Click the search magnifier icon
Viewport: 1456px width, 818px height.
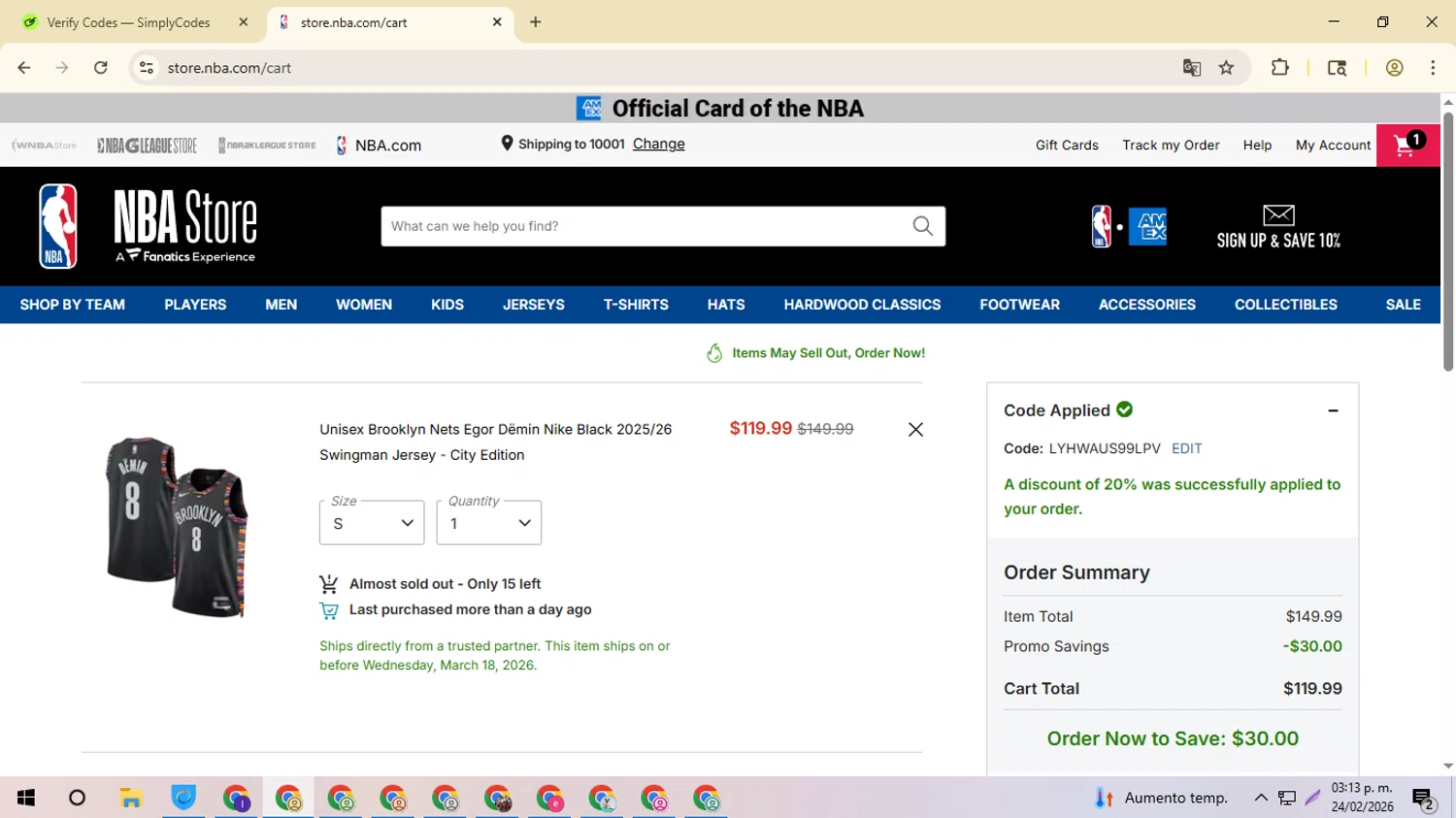click(922, 226)
